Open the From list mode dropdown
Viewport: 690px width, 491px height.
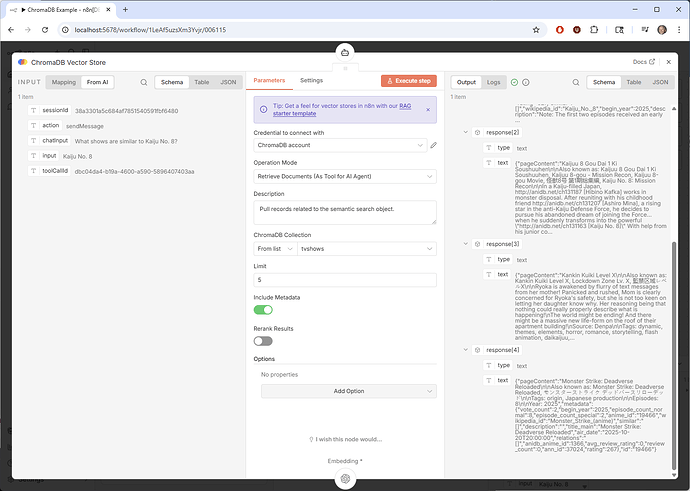click(275, 249)
